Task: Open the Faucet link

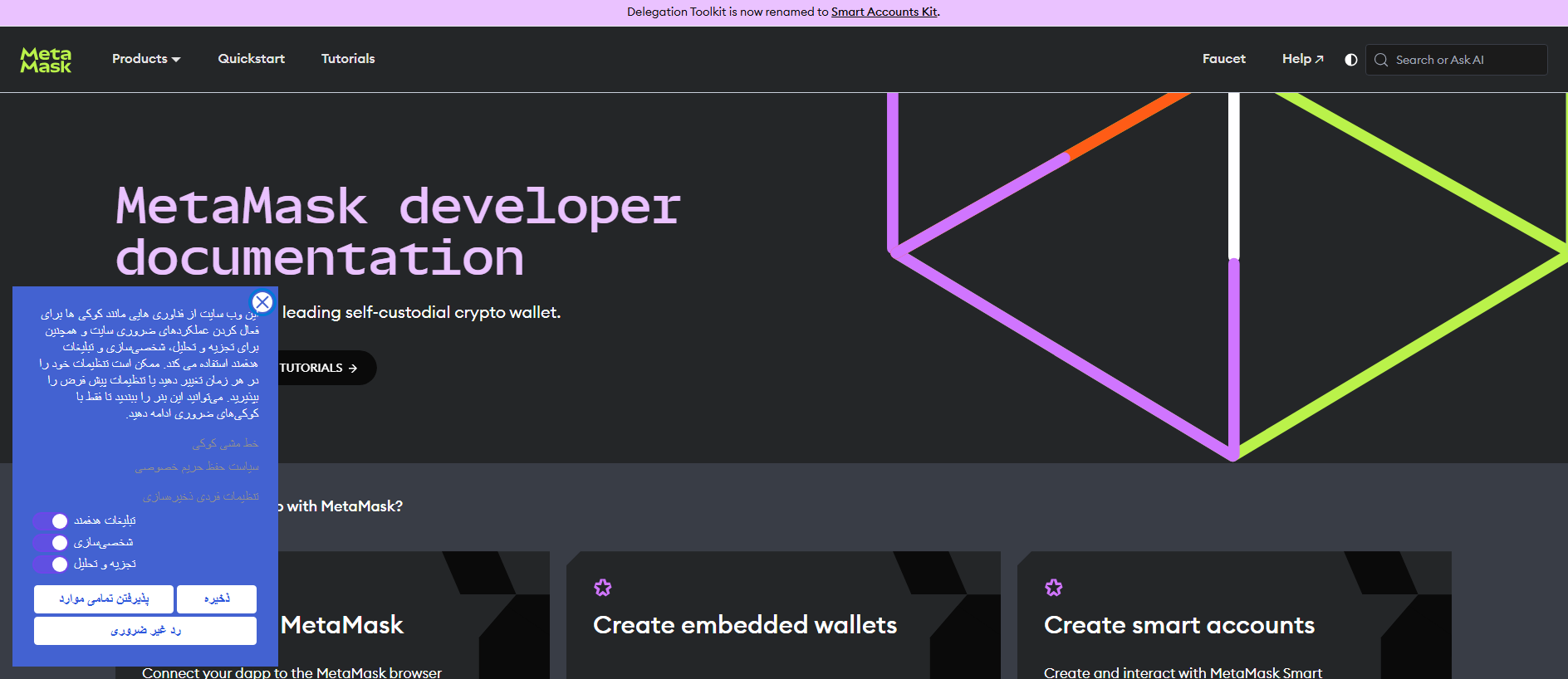Action: click(1224, 59)
